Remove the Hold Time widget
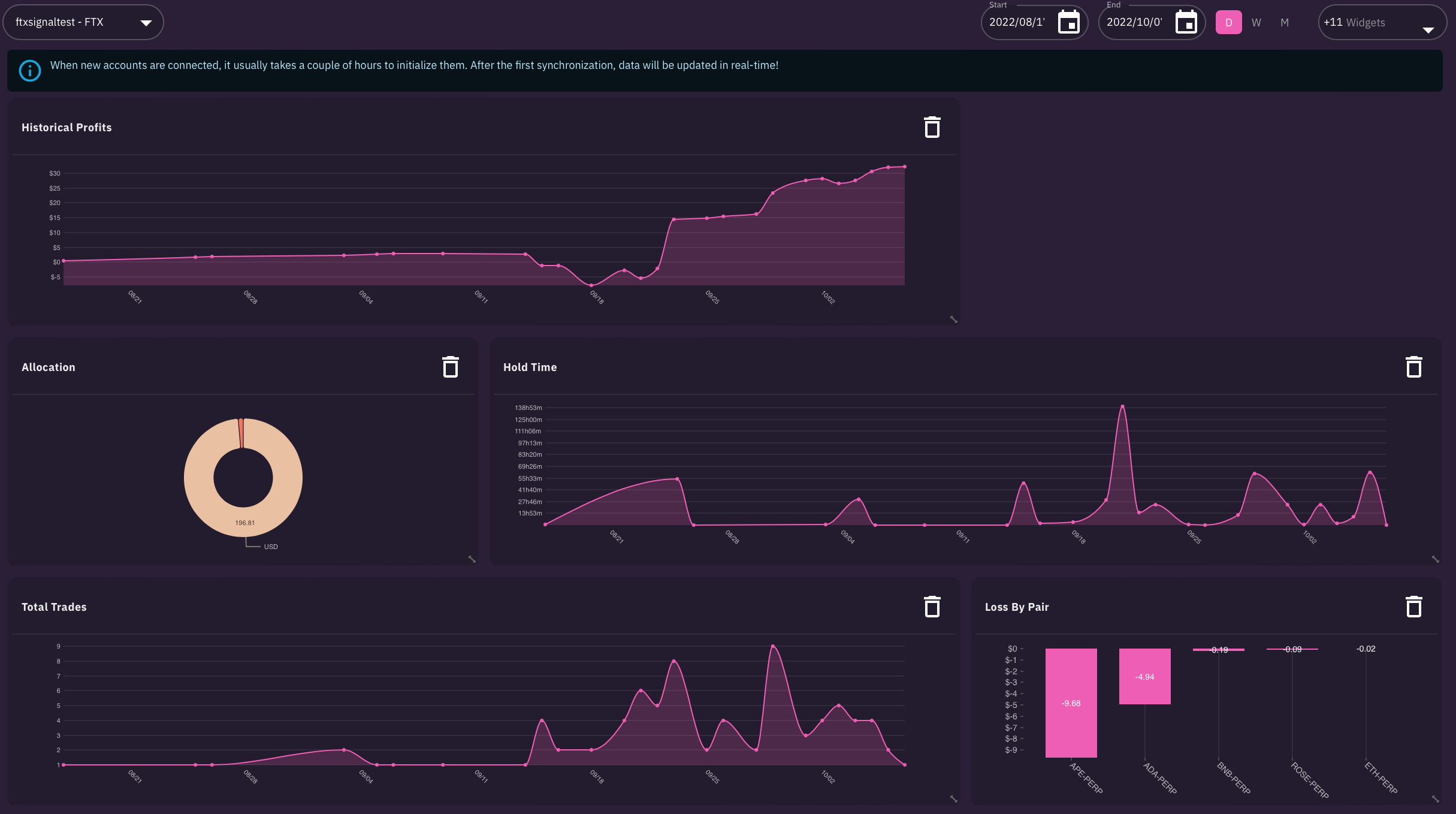 coord(1413,367)
